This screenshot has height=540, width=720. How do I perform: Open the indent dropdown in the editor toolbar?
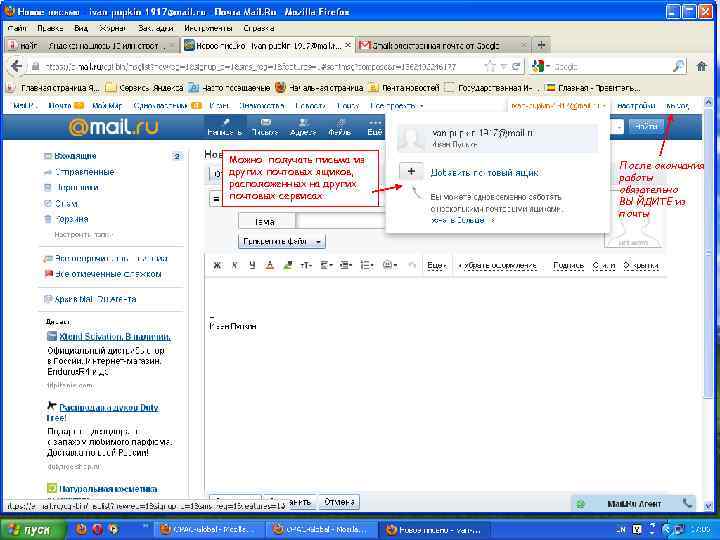[x=346, y=265]
